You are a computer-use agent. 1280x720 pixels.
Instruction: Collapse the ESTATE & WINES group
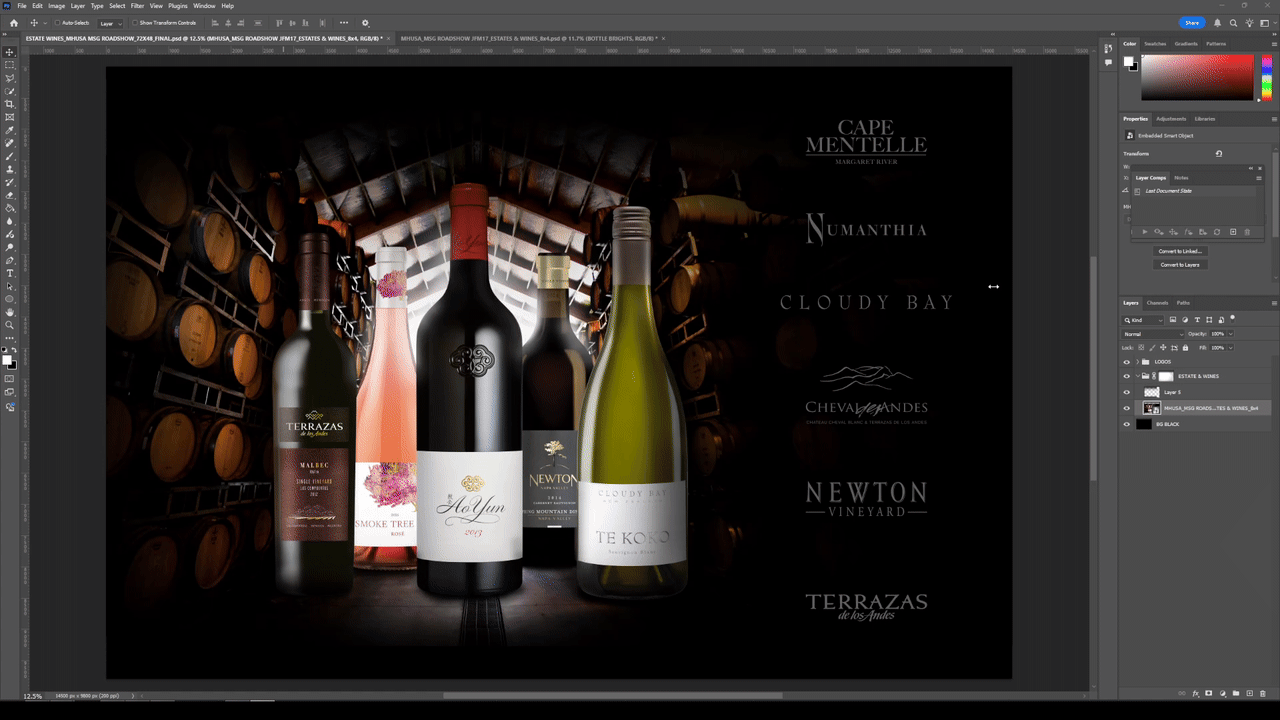(1138, 376)
